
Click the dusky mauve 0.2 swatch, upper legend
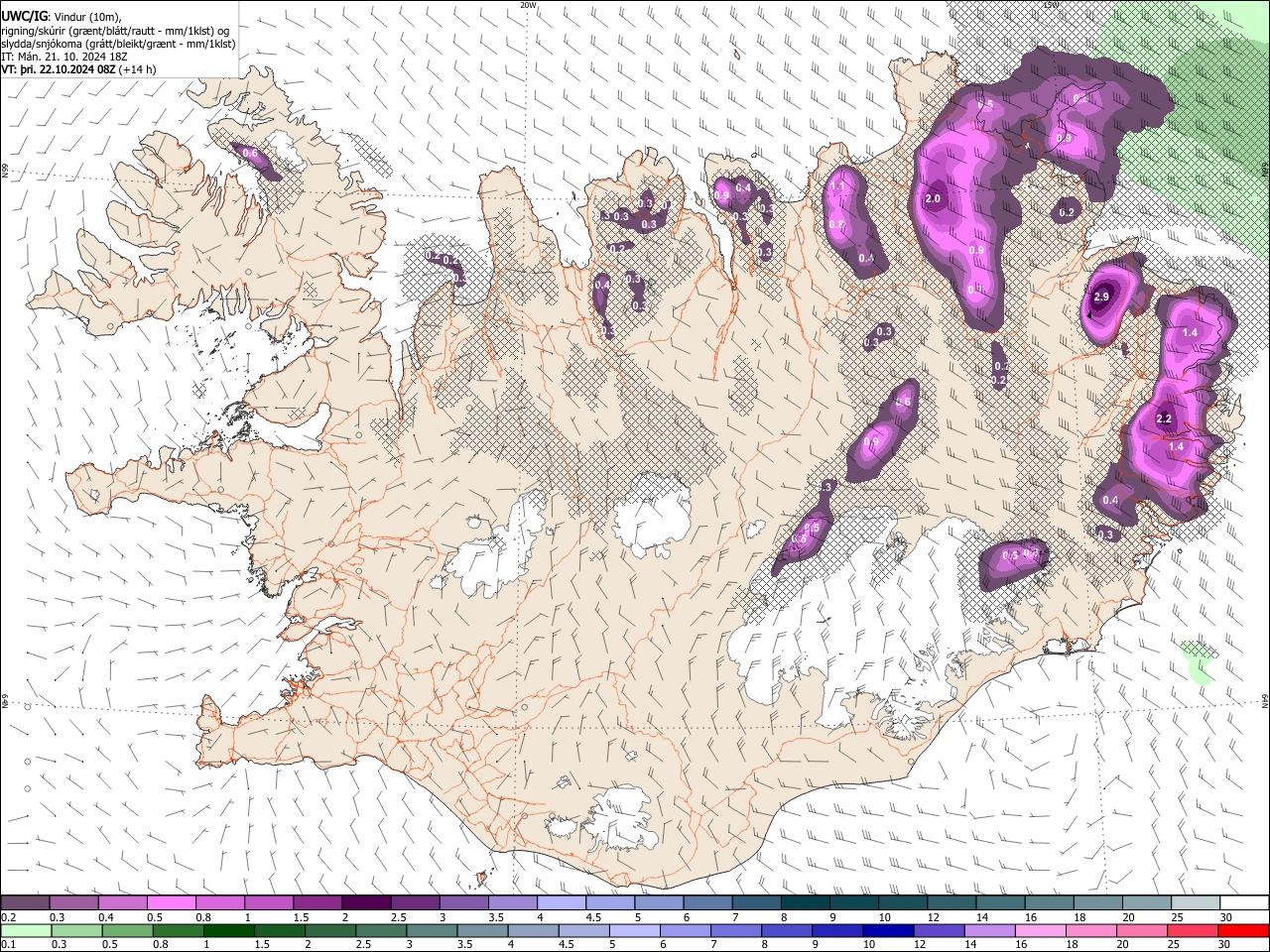click(x=25, y=902)
